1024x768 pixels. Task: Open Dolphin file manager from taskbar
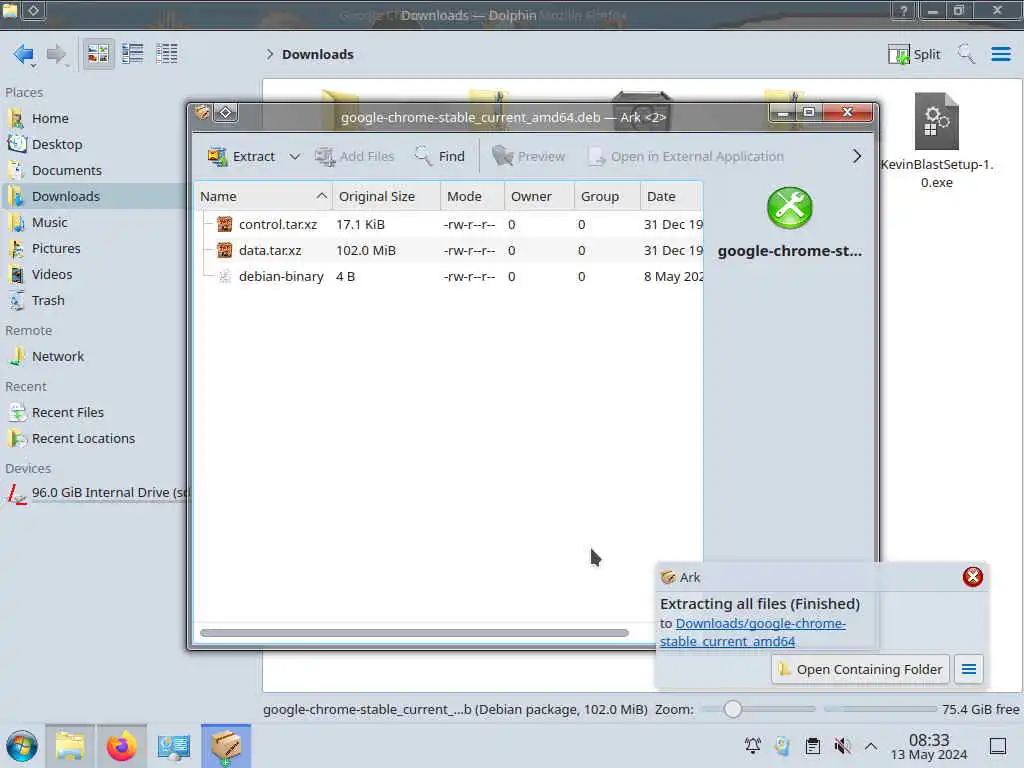click(70, 746)
